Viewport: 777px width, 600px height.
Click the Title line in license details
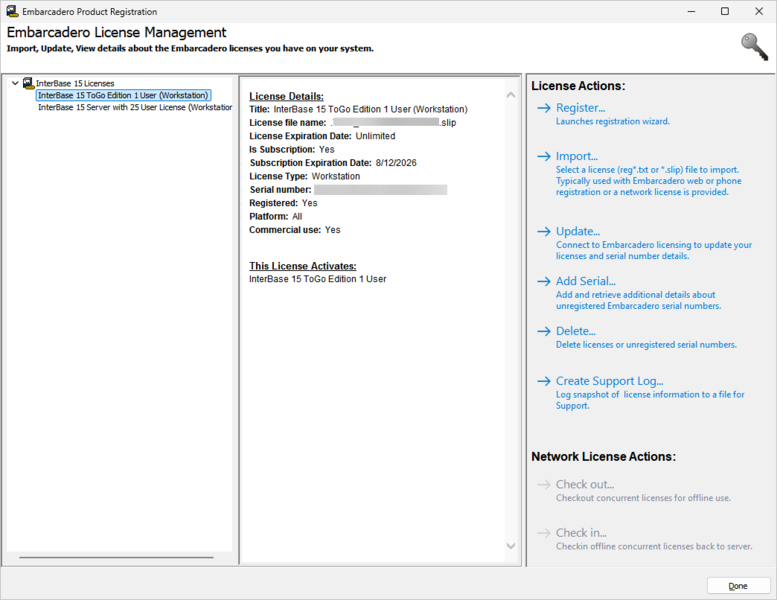coord(358,109)
